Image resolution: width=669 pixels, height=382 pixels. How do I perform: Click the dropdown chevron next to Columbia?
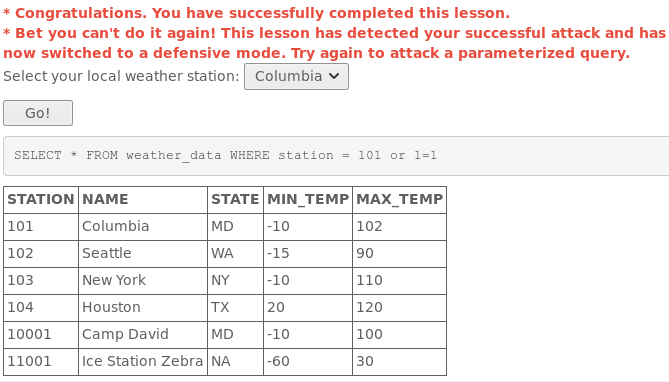334,76
